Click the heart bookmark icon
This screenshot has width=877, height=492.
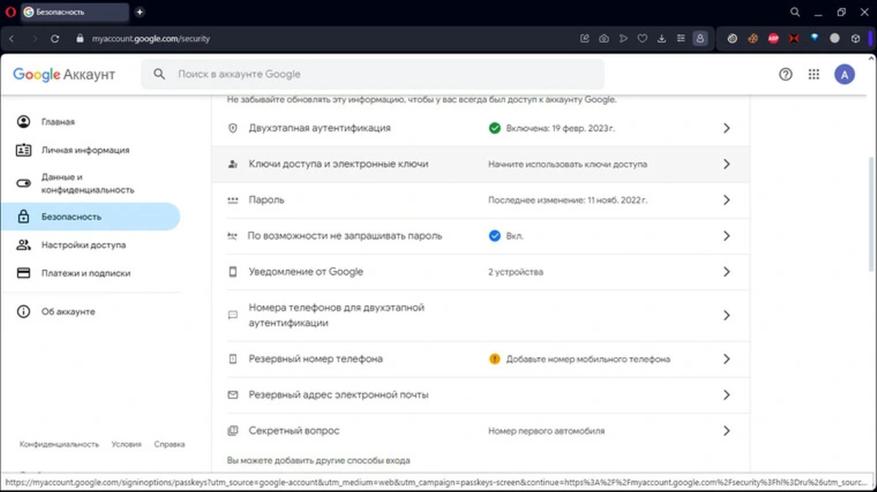(x=642, y=39)
